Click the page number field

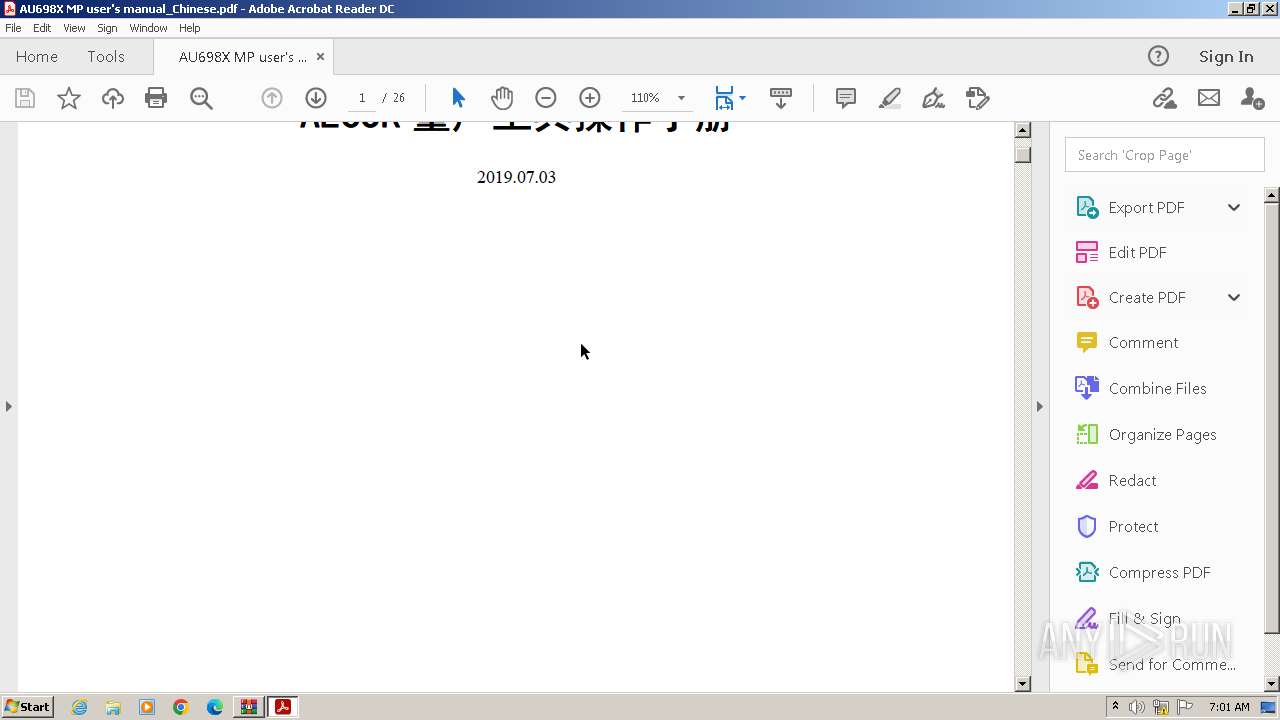pyautogui.click(x=361, y=98)
